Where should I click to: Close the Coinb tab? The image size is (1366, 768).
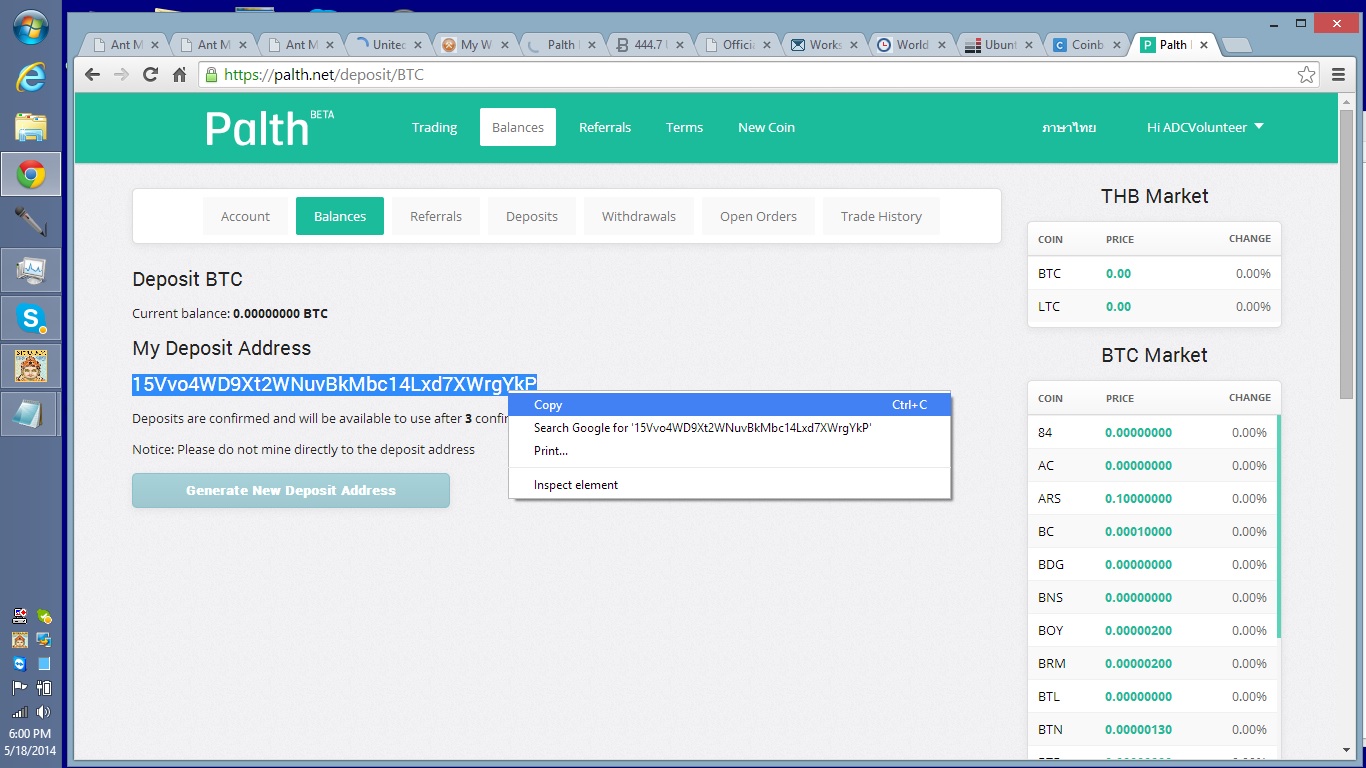(x=1116, y=45)
